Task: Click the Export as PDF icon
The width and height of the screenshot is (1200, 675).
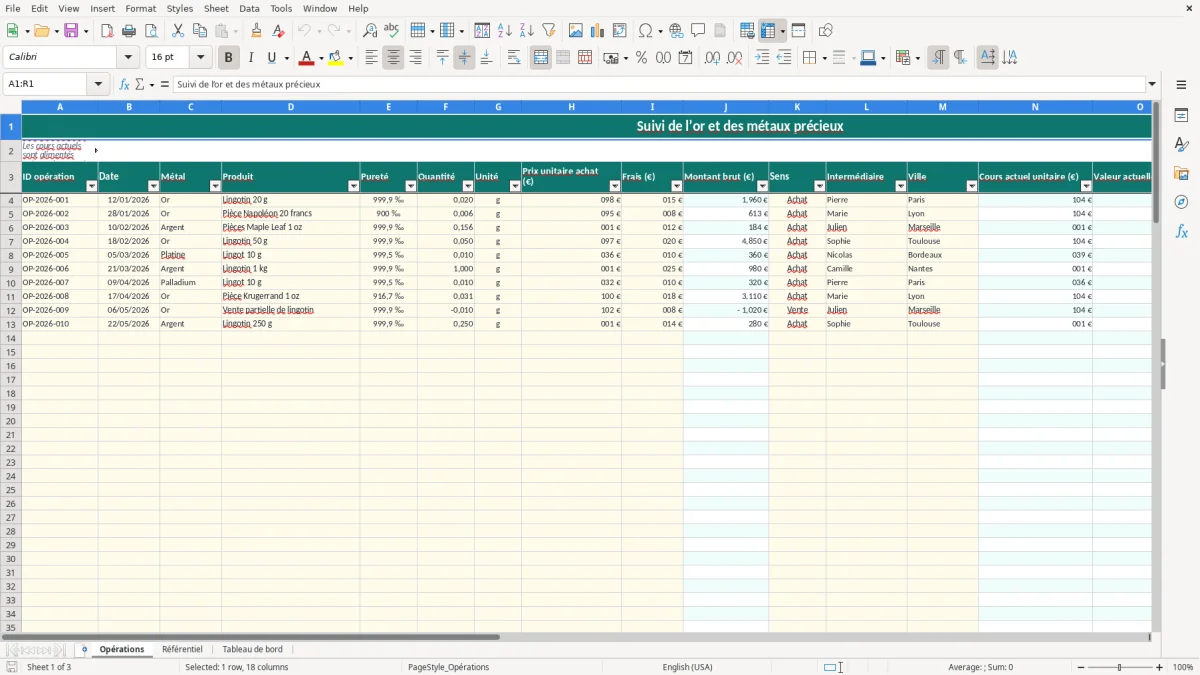Action: [x=107, y=31]
